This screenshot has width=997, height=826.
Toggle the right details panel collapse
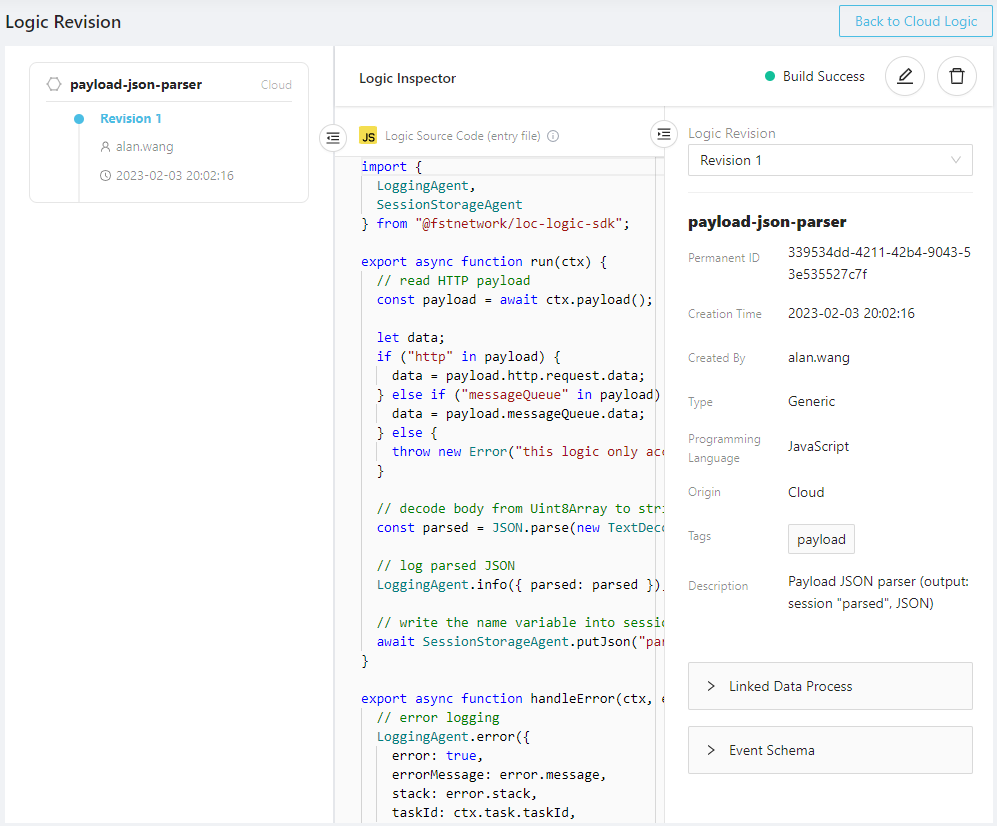[x=664, y=133]
